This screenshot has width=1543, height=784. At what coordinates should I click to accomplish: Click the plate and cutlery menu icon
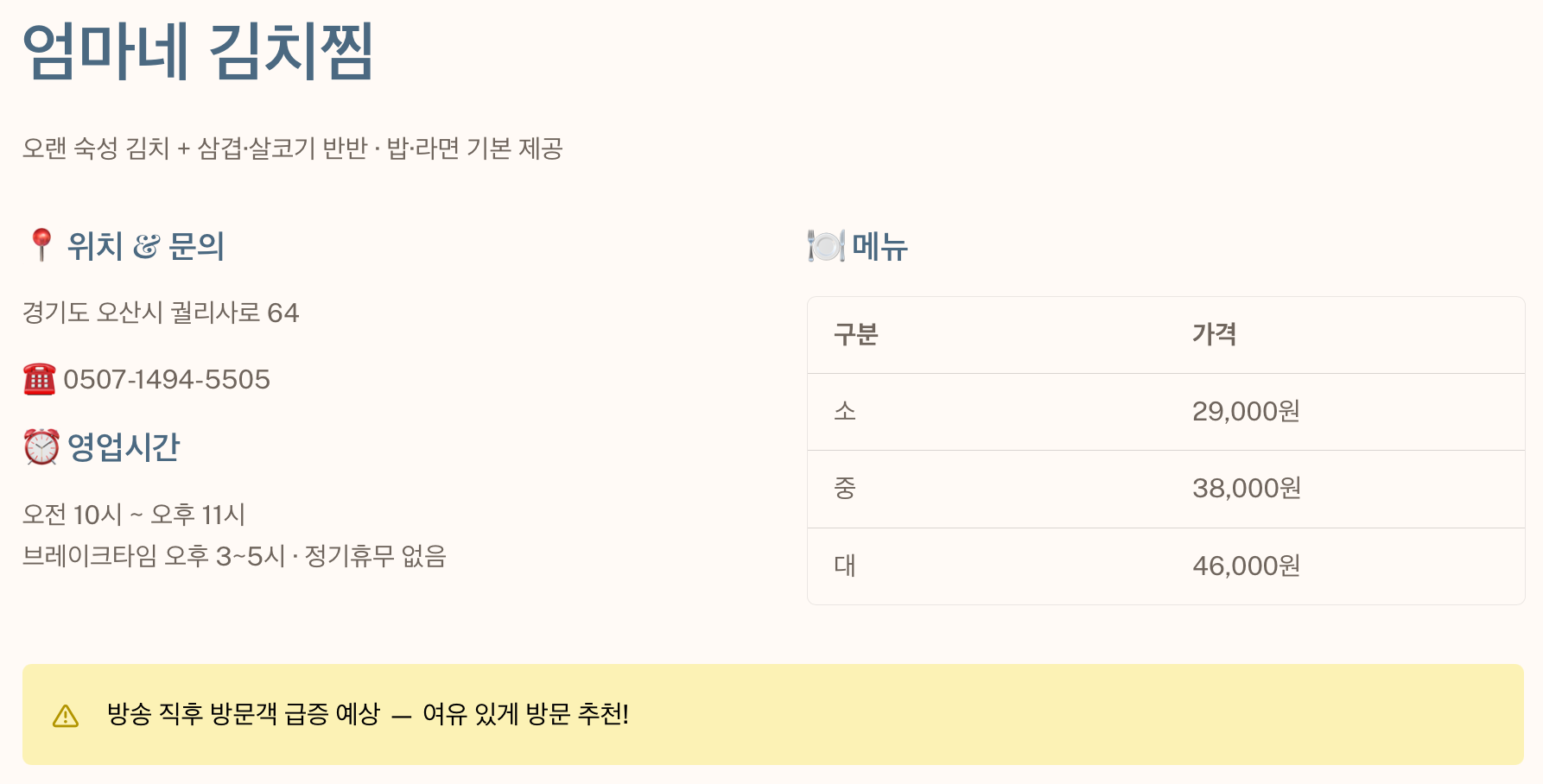click(x=826, y=246)
